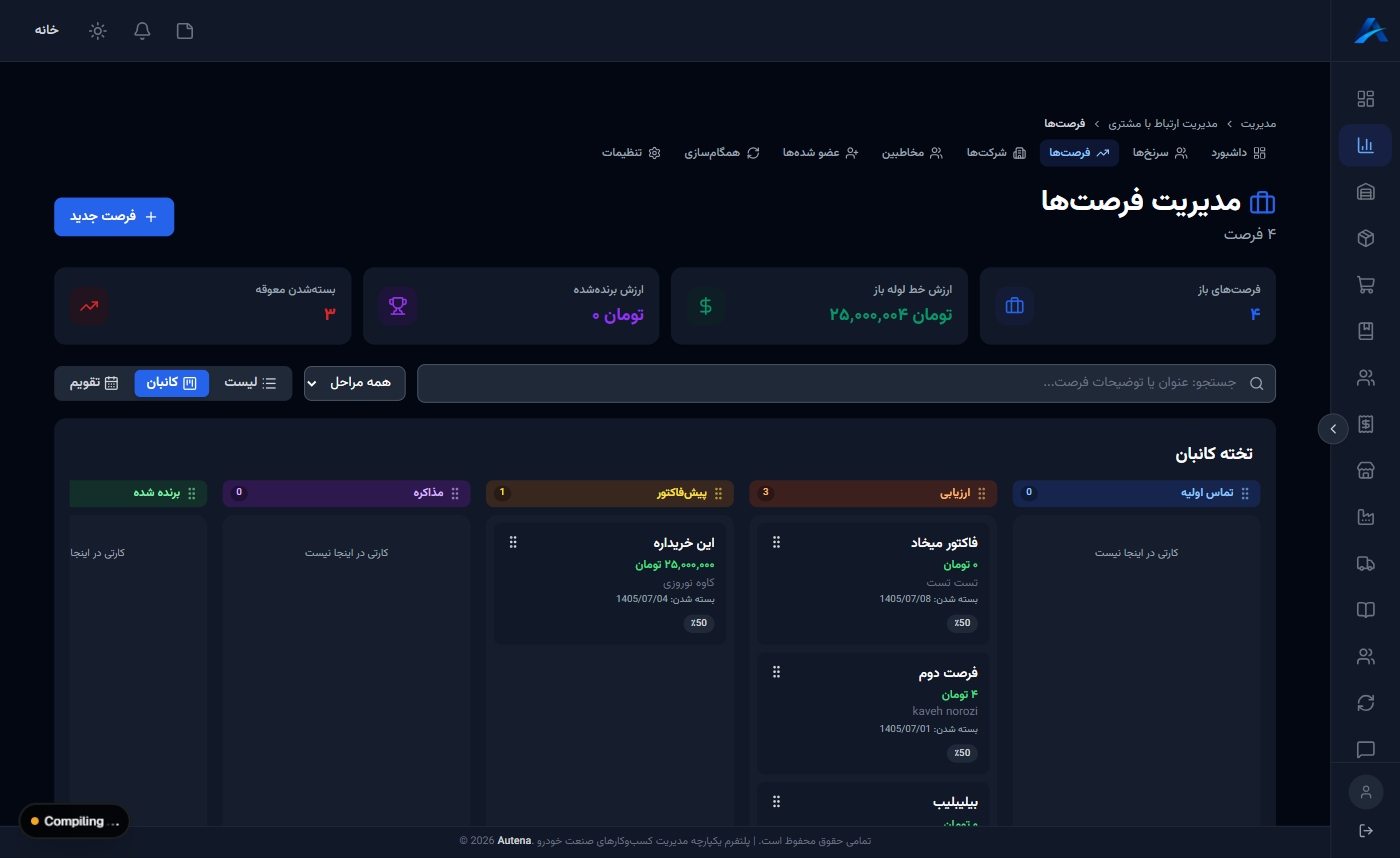Open the storefront sidebar icon

(1365, 471)
